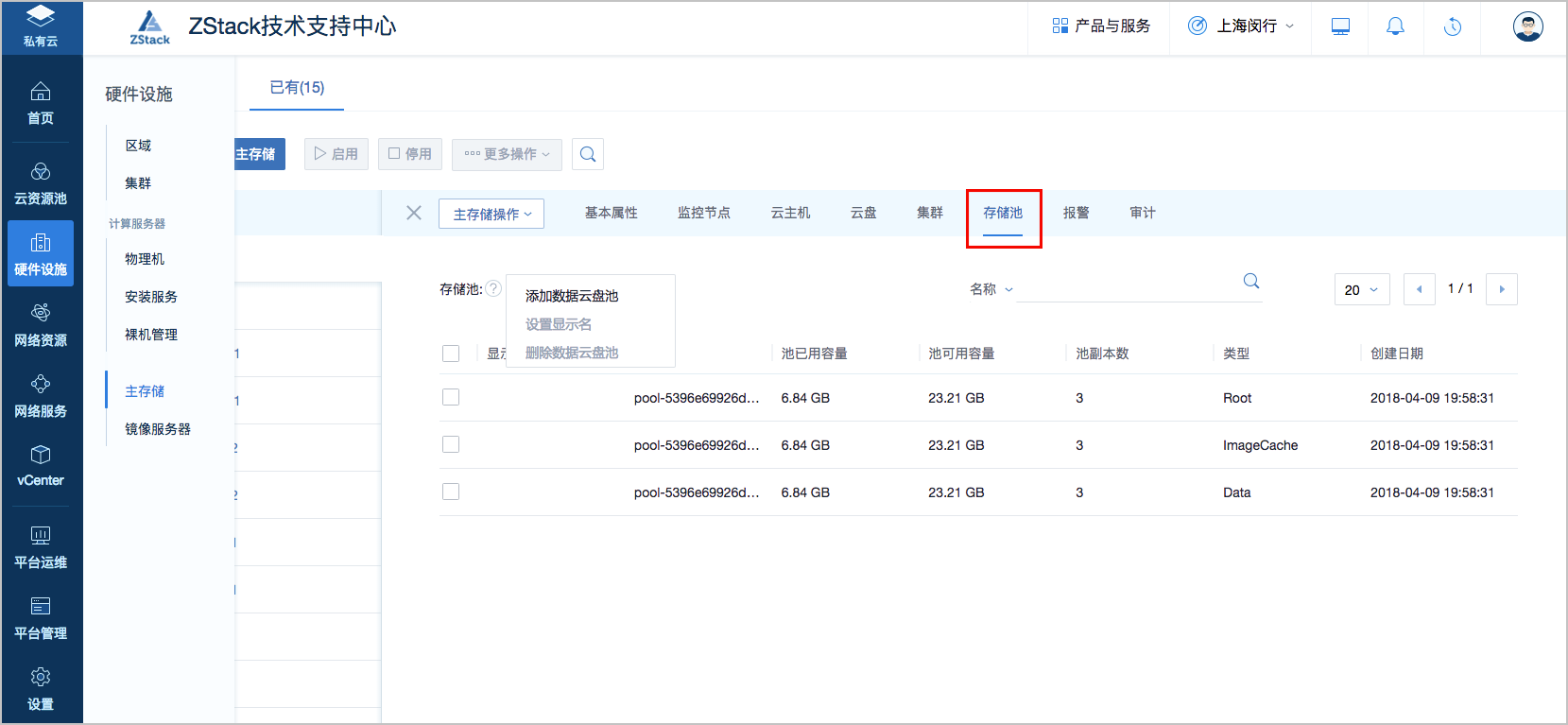The image size is (1568, 725).
Task: Tick the checkbox for the Root pool row
Action: coord(451,397)
